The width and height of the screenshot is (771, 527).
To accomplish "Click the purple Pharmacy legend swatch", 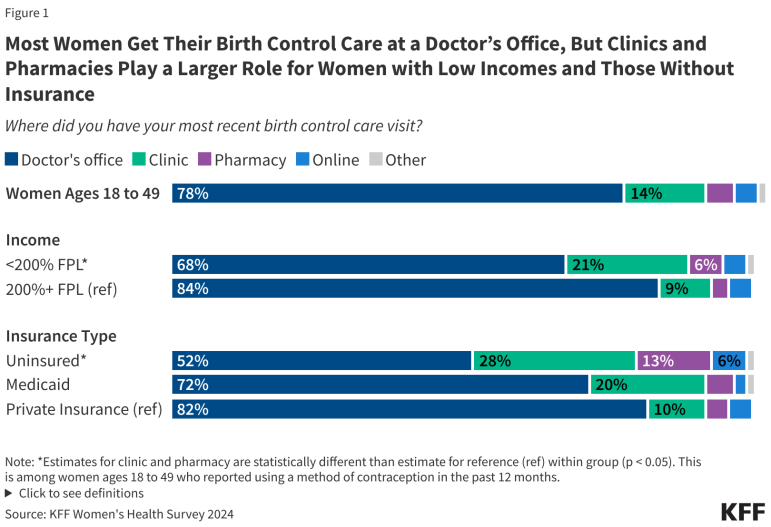I will pyautogui.click(x=203, y=160).
